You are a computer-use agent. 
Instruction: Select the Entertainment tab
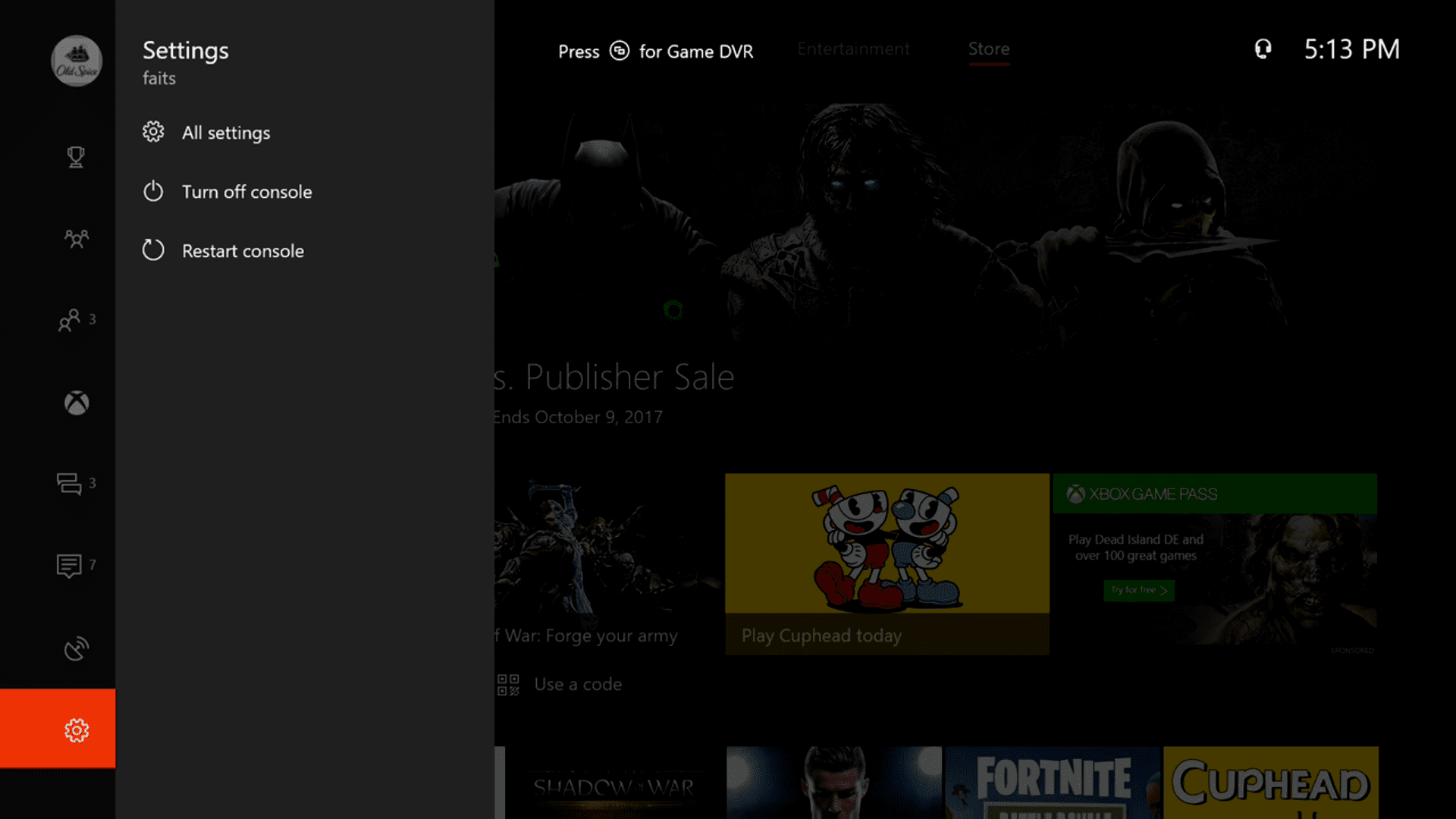tap(854, 48)
